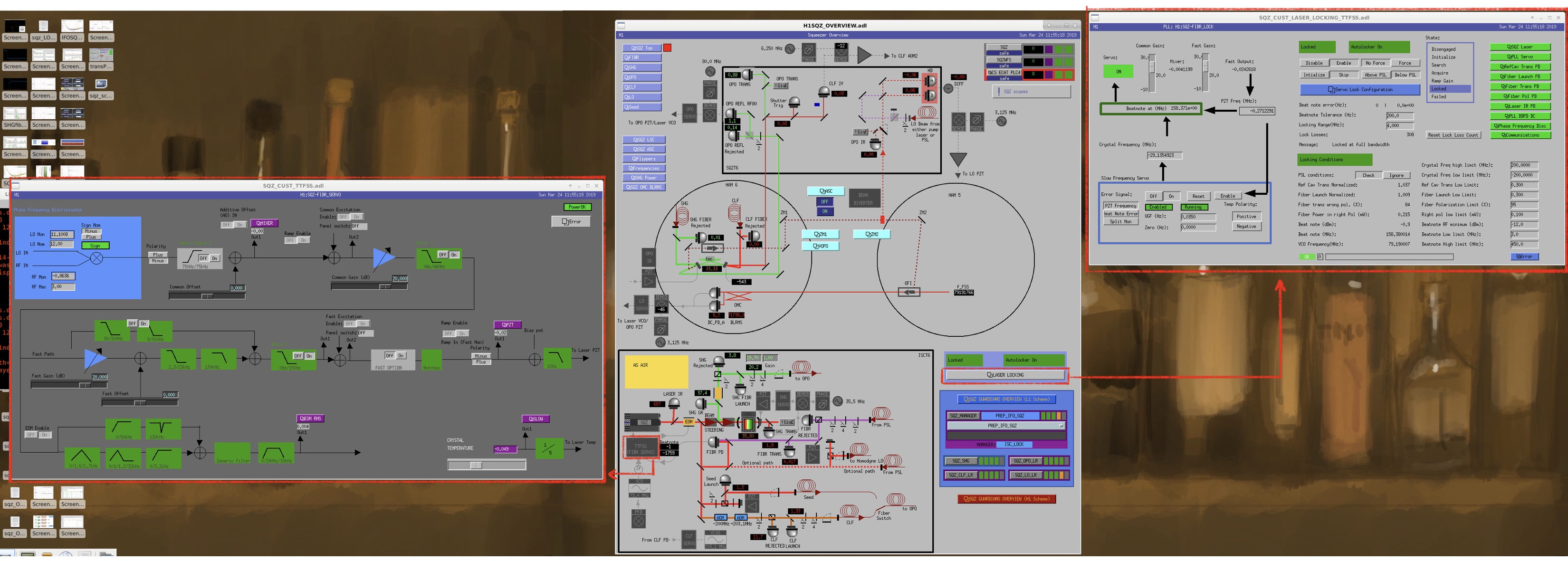Open the SHG Power related display menu
1568x561 pixels.
[x=644, y=178]
